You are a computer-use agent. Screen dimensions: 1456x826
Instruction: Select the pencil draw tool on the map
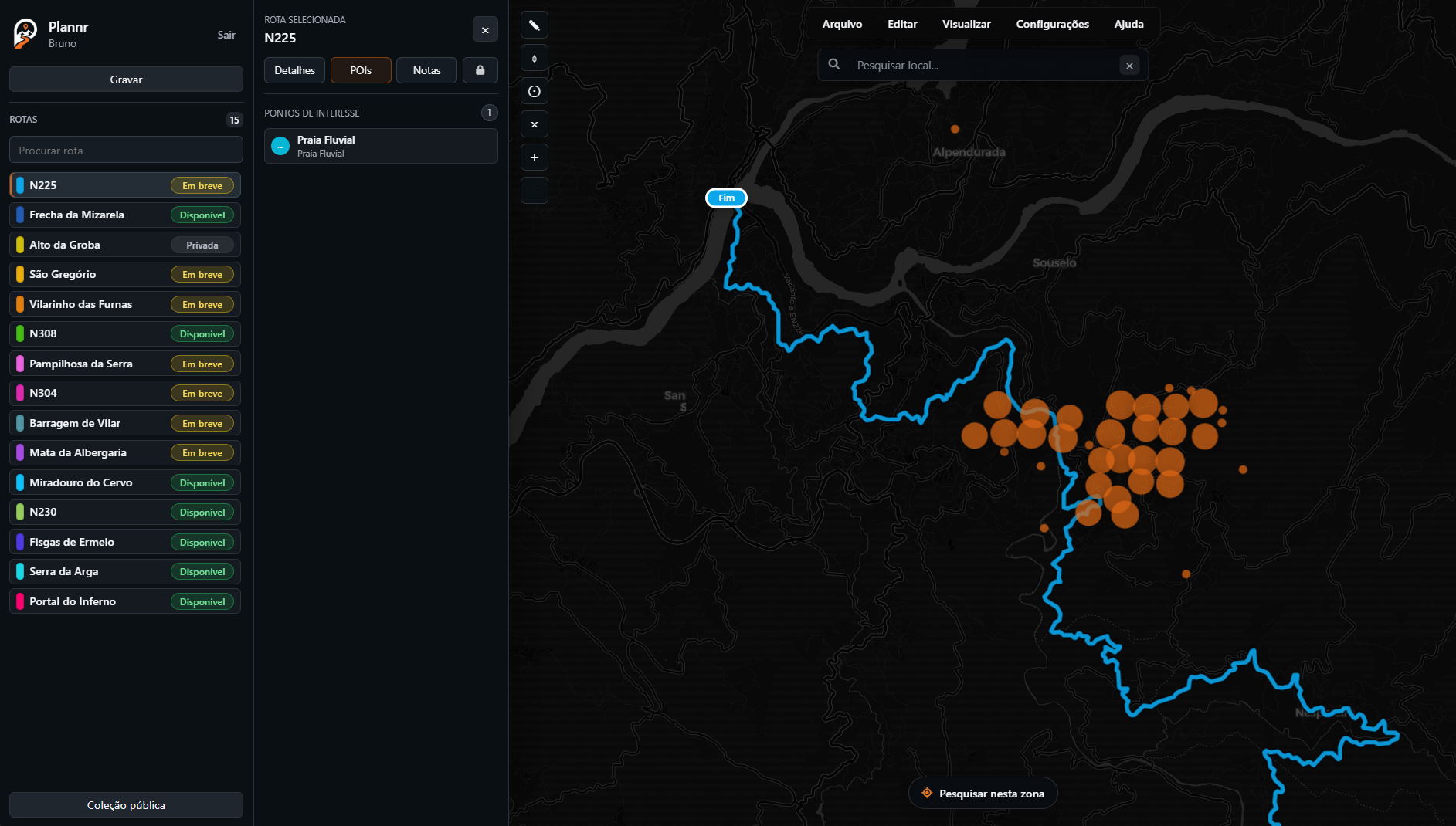tap(534, 25)
